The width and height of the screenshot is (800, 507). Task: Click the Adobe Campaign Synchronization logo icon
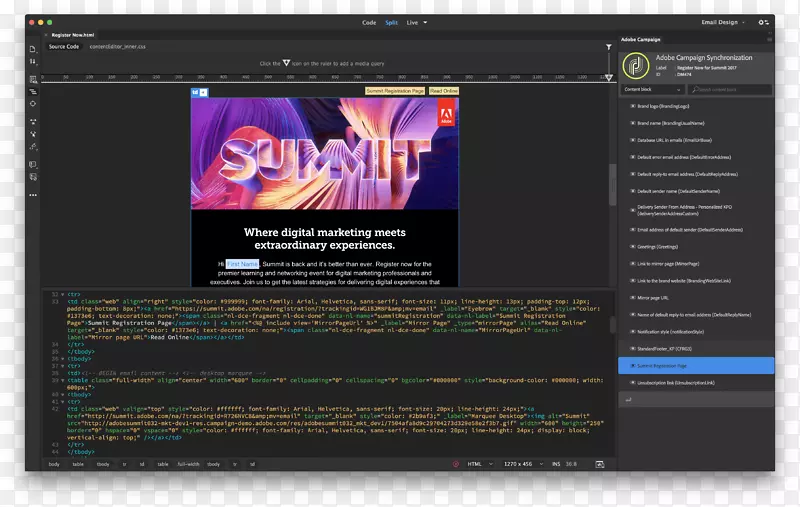(x=636, y=67)
